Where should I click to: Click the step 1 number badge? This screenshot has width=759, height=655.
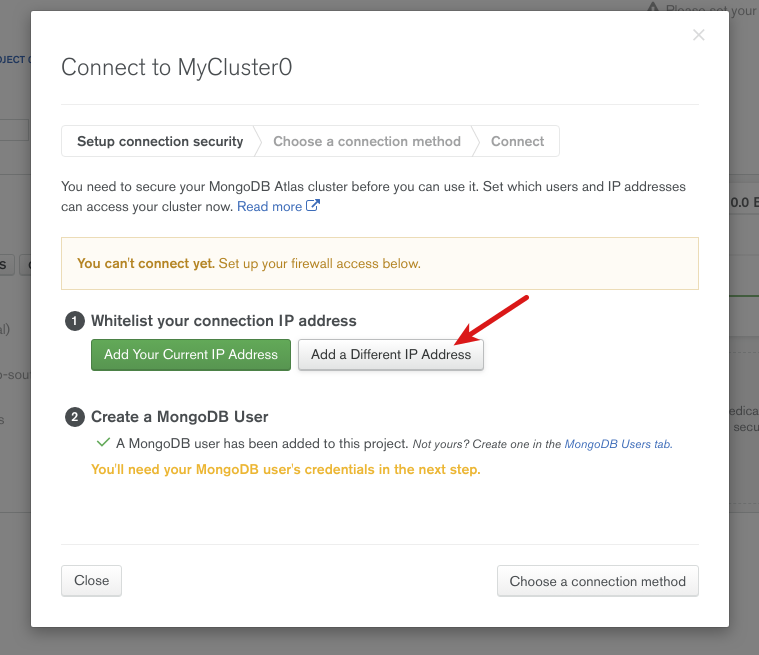(x=74, y=321)
